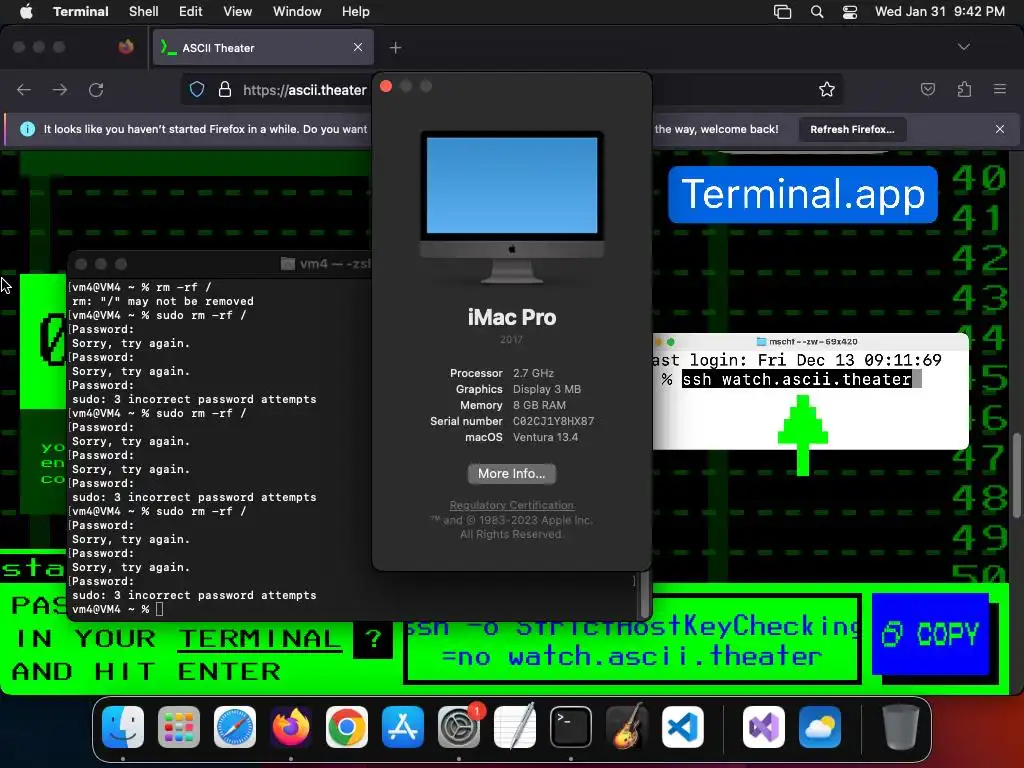Open System Settings with notification badge
1024x768 pixels.
(459, 727)
